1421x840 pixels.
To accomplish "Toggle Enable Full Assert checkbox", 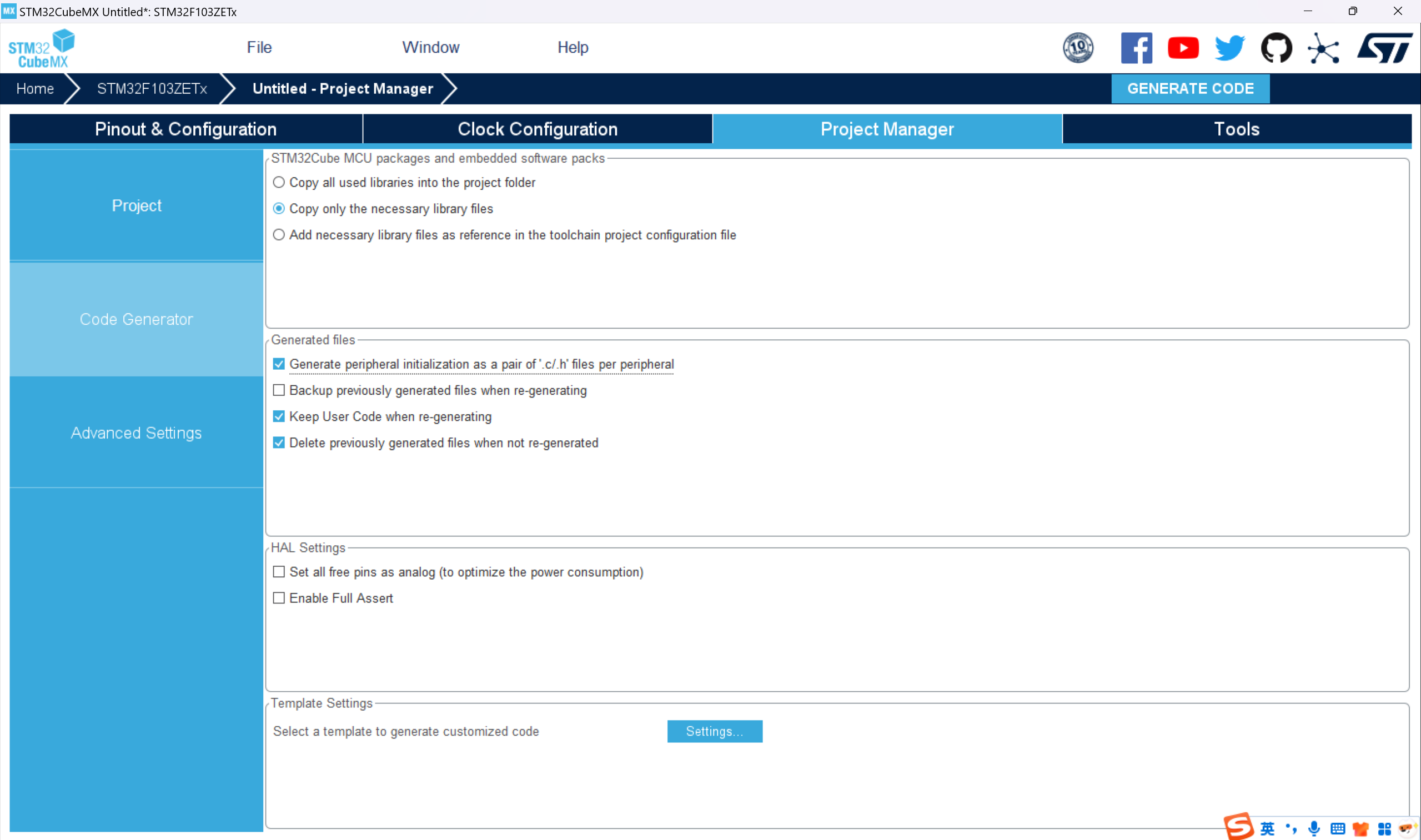I will coord(279,598).
